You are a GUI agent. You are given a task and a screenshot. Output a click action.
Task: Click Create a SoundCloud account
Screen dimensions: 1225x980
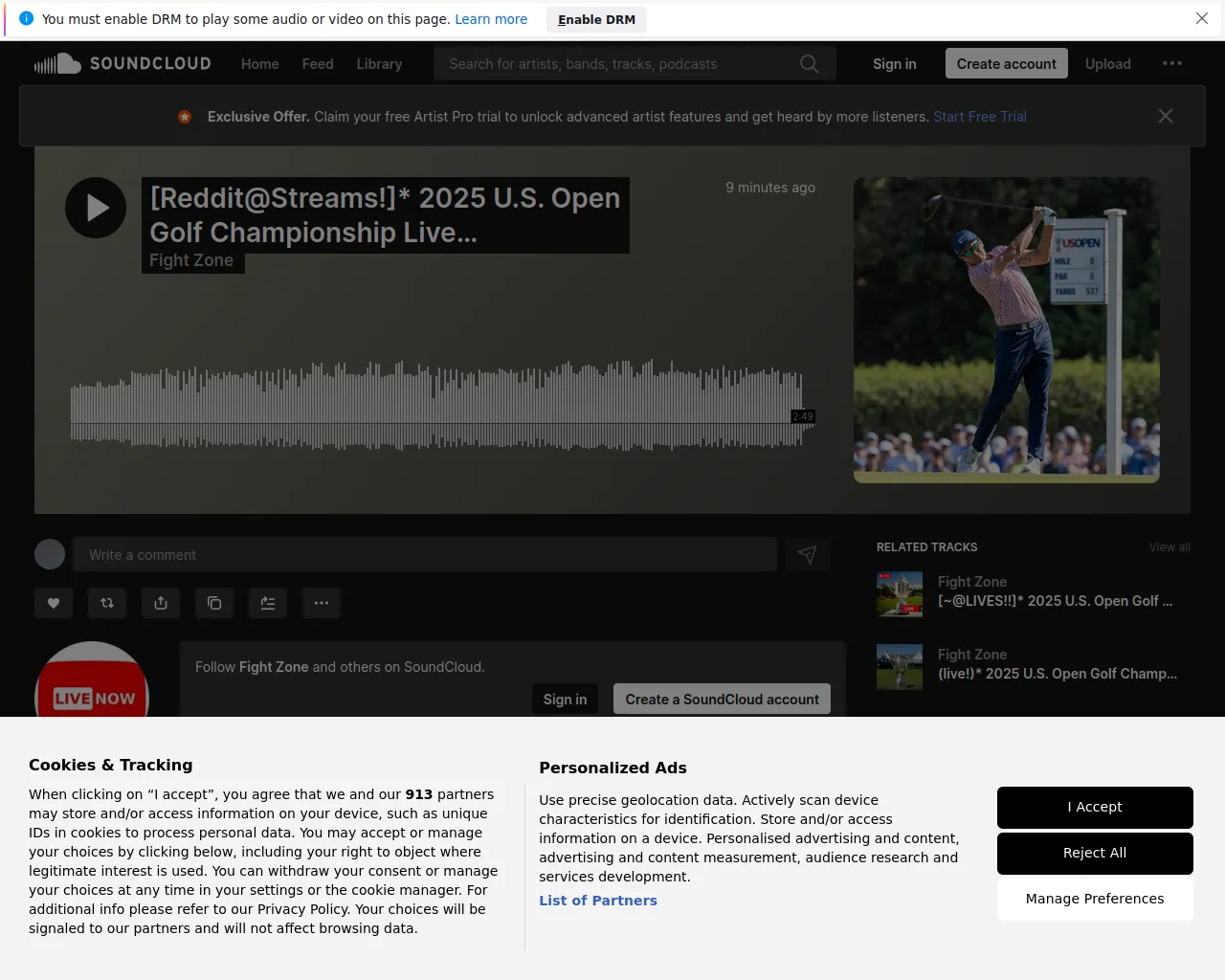[722, 700]
